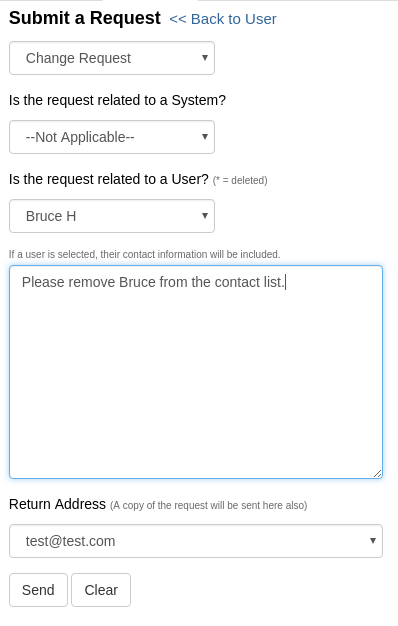Focus the request message text area

point(196,372)
